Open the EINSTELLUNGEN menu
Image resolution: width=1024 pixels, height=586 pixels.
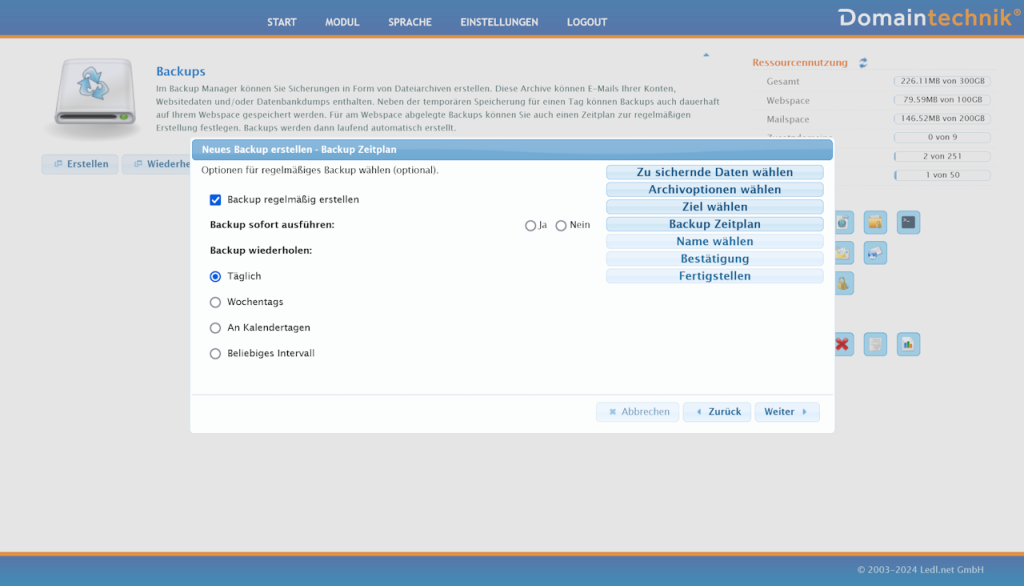point(499,21)
